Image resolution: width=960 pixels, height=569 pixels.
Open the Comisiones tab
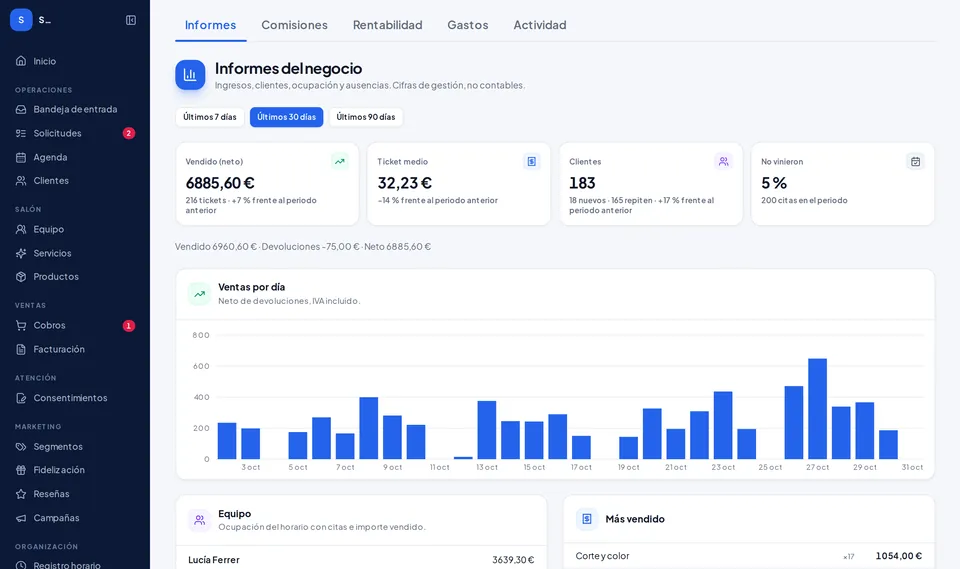click(x=294, y=25)
